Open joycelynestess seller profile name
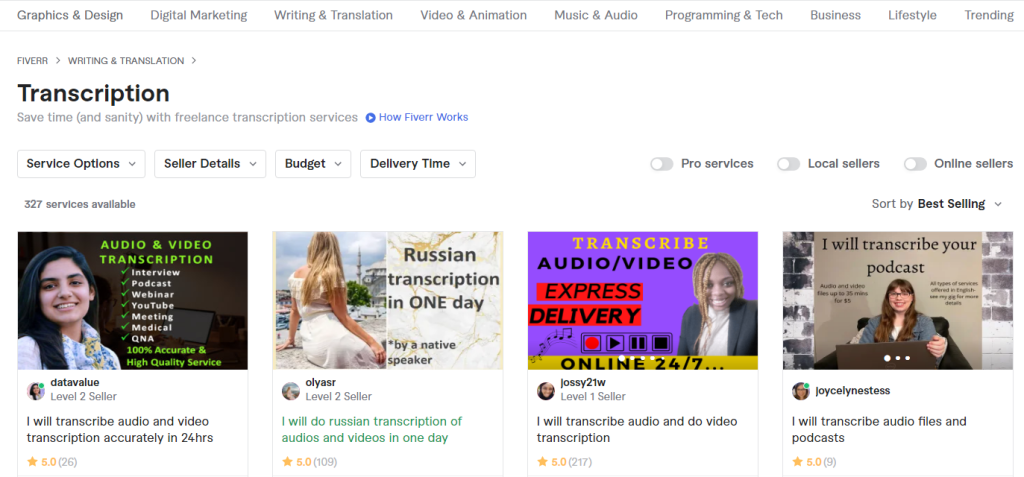This screenshot has width=1024, height=477. pos(853,391)
